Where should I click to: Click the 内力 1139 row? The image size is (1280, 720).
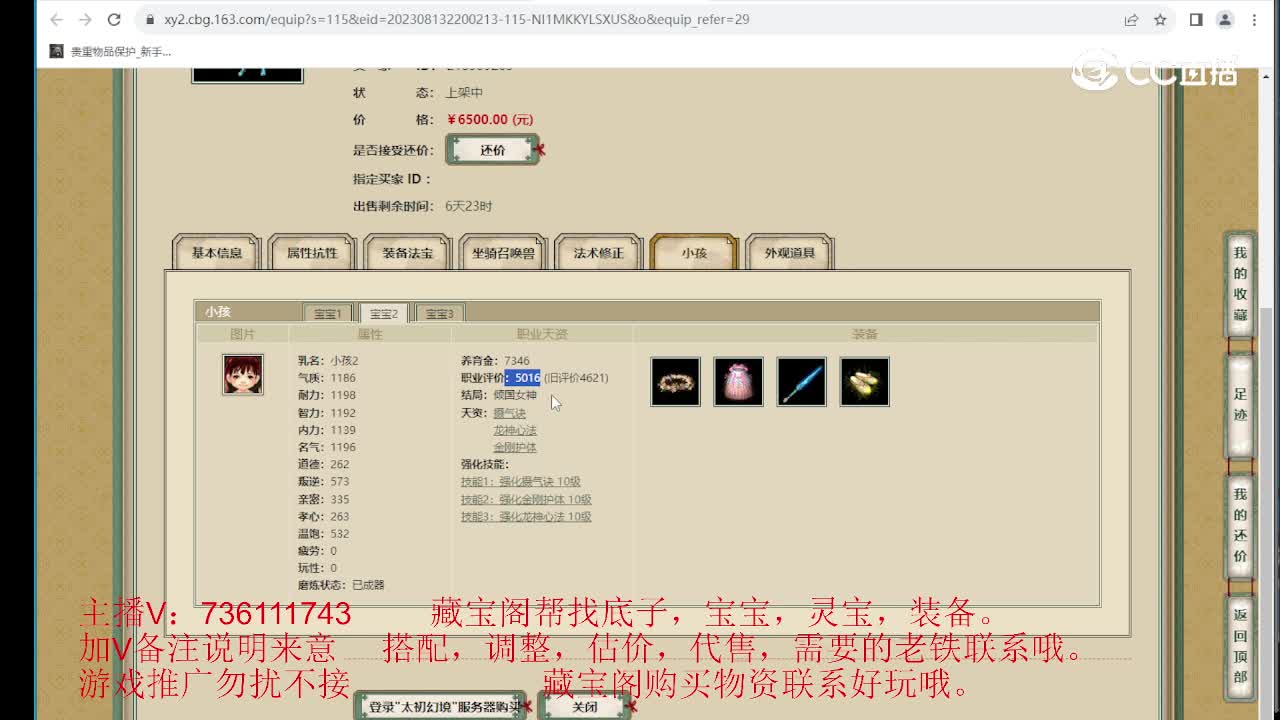[x=326, y=430]
